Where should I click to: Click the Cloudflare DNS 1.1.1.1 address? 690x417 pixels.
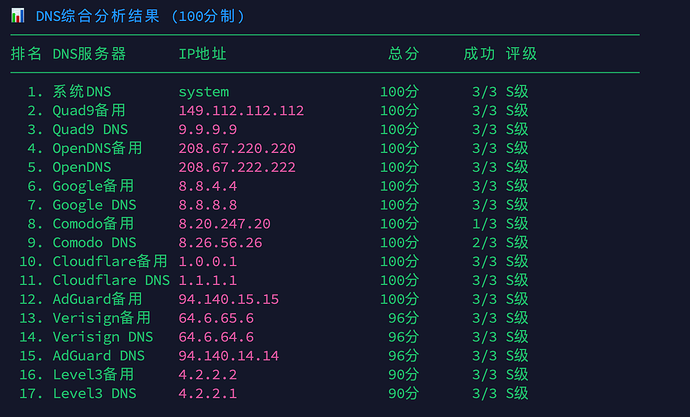click(x=208, y=280)
